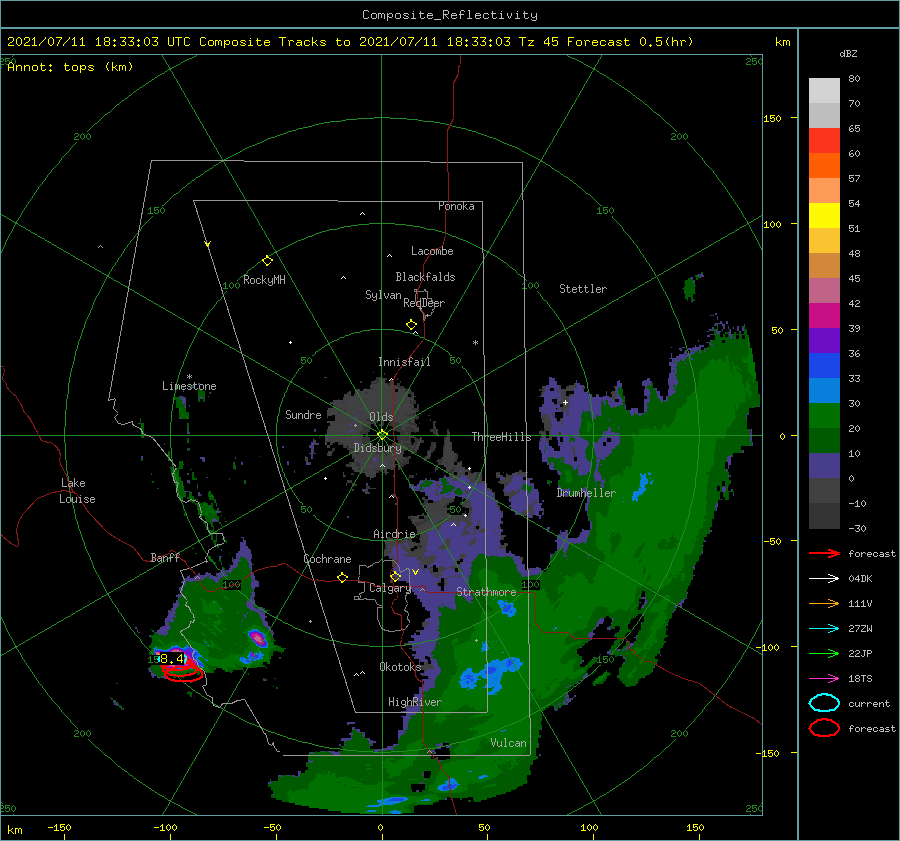The image size is (900, 841).
Task: Click the Innisfail label
Action: coord(404,362)
